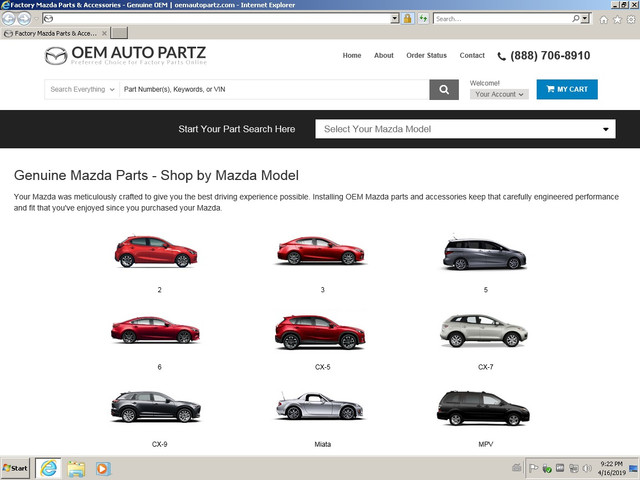Click the model label 6

coord(159,367)
